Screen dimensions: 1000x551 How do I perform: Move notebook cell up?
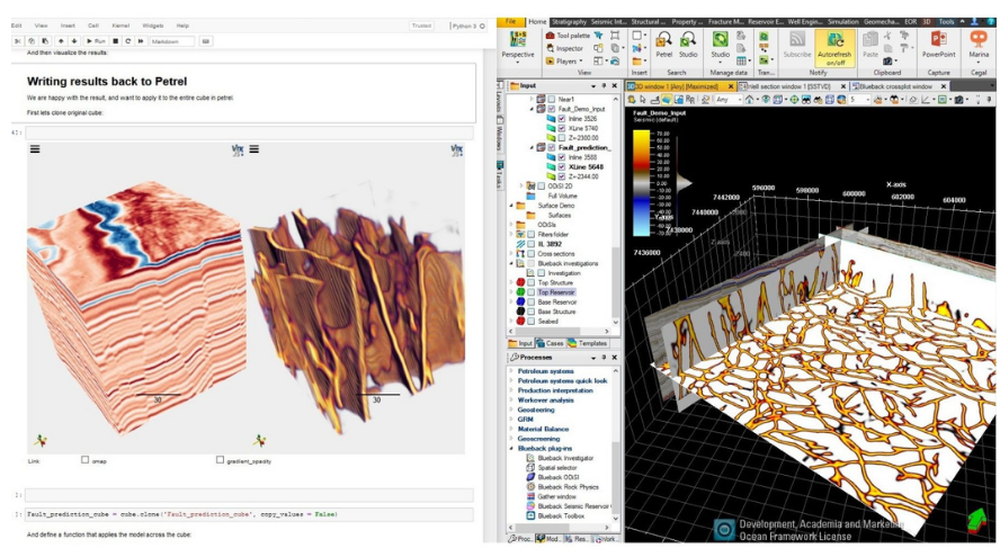[61, 41]
